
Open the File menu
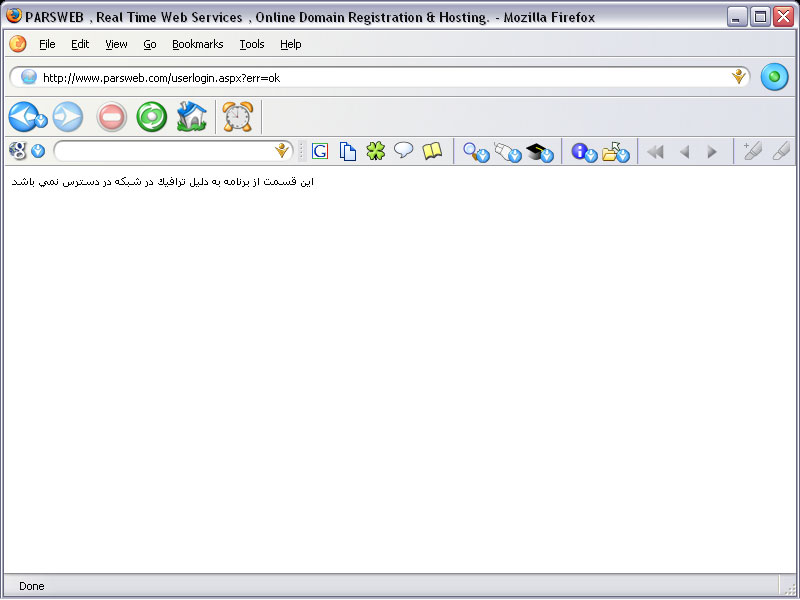click(x=47, y=44)
